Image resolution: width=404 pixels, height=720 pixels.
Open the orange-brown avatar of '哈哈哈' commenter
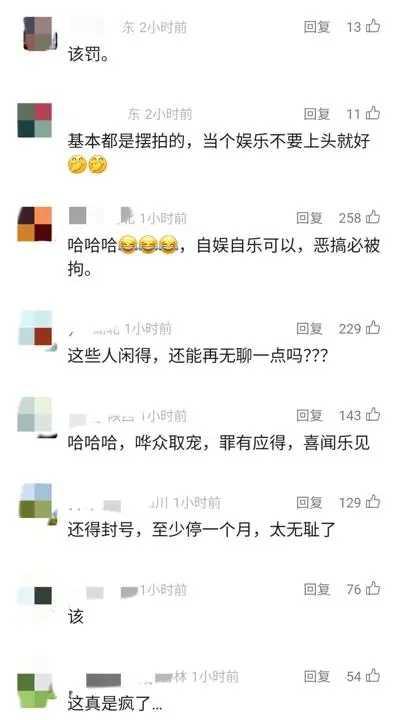[x=35, y=224]
